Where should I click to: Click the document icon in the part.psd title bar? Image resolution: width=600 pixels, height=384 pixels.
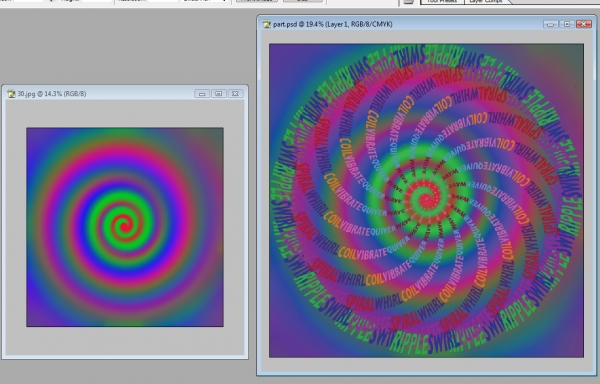tap(267, 24)
